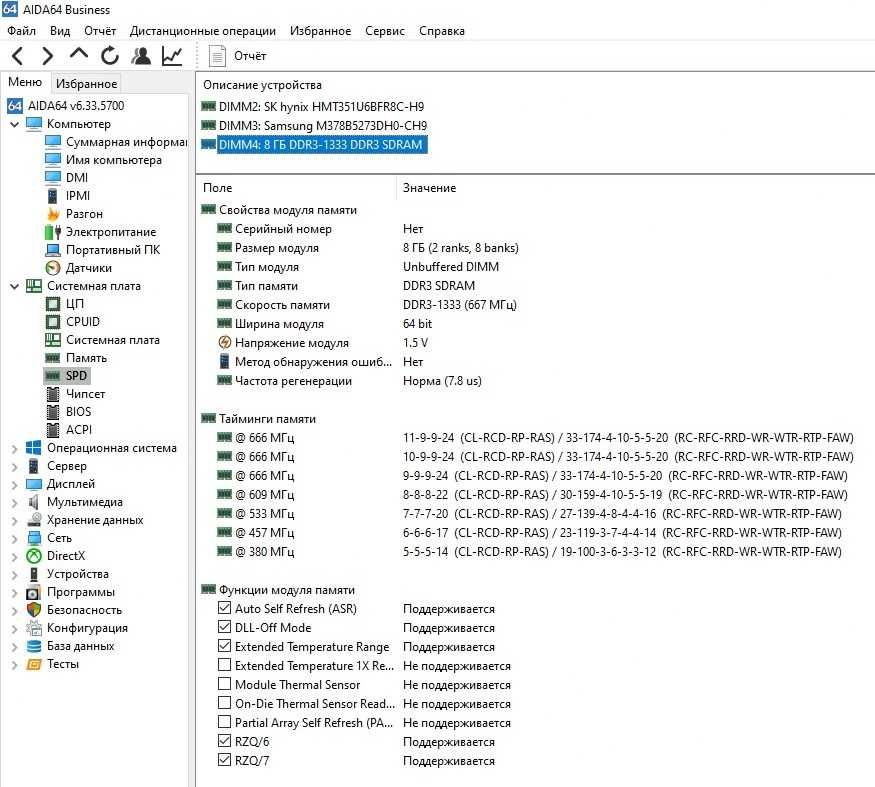Toggle the RZQ/6 checkbox
The height and width of the screenshot is (787, 875).
pos(224,741)
